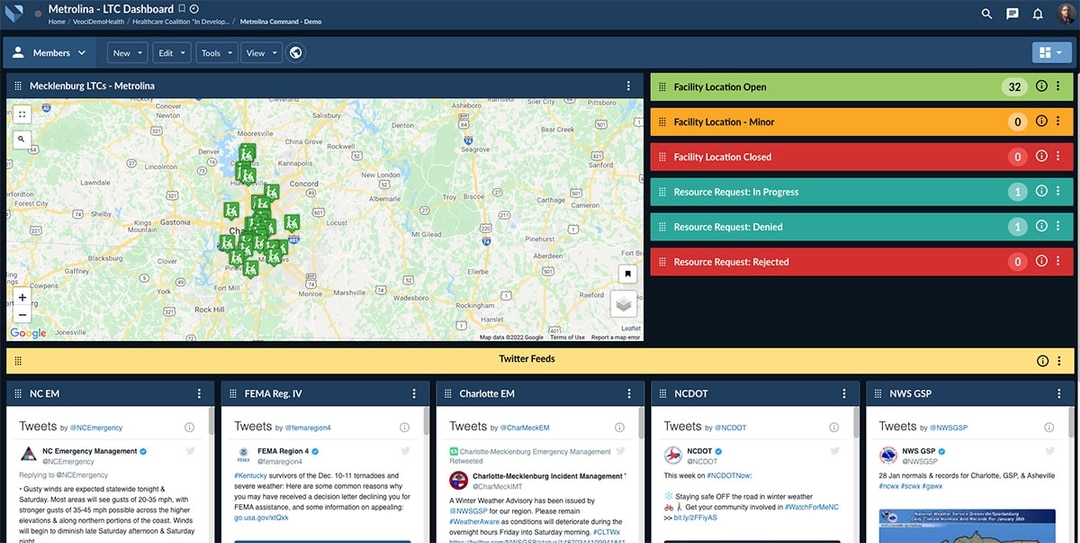This screenshot has height=543, width=1080.
Task: Open the Tools dropdown menu
Action: (x=217, y=52)
